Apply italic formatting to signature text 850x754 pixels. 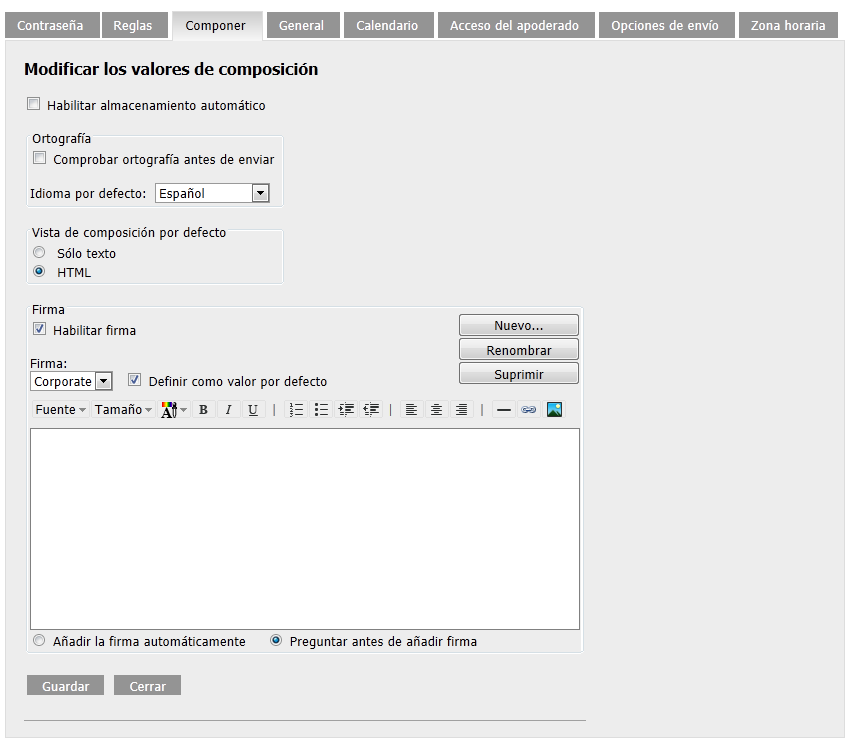[x=228, y=409]
